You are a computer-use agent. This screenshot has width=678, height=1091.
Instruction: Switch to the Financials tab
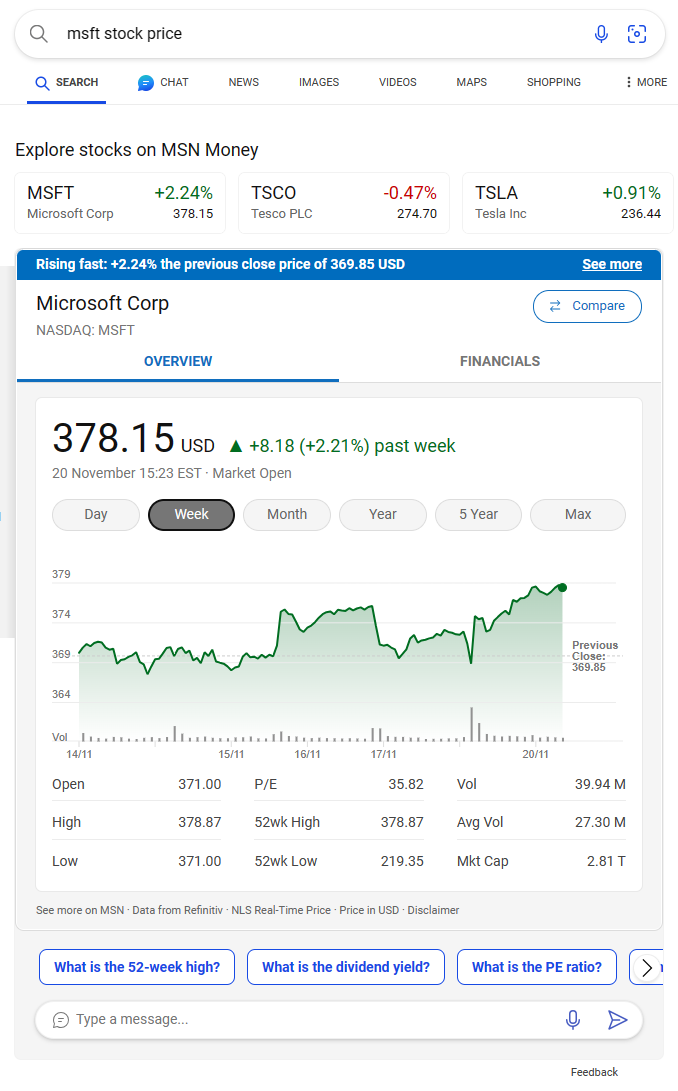tap(500, 361)
